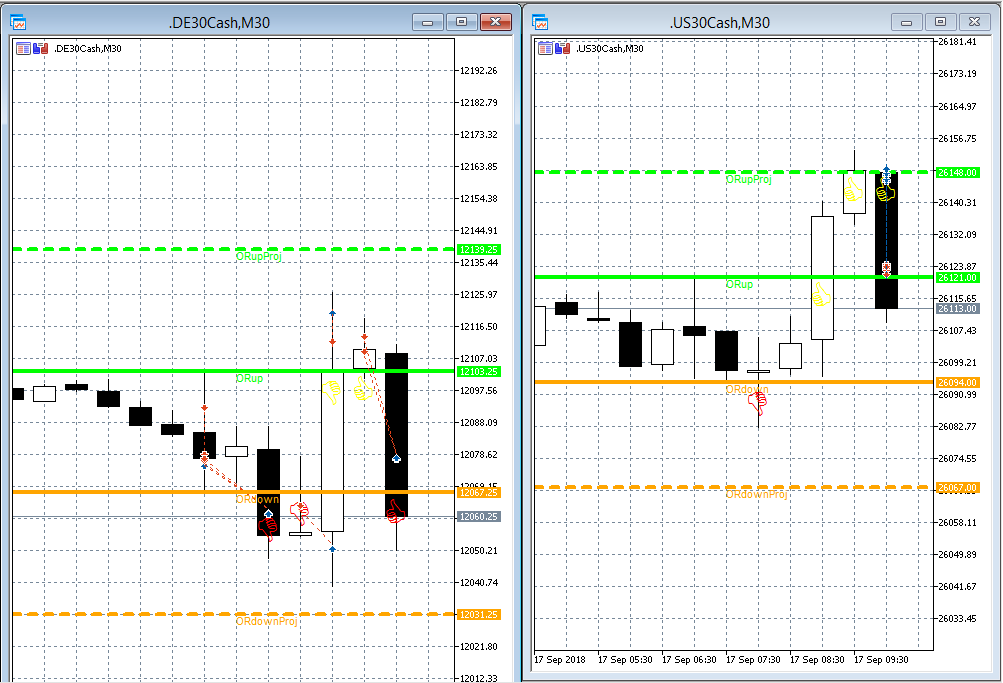Click the .US30Cash,M30 symbol label inside the chart
This screenshot has width=1003, height=683.
coord(610,49)
